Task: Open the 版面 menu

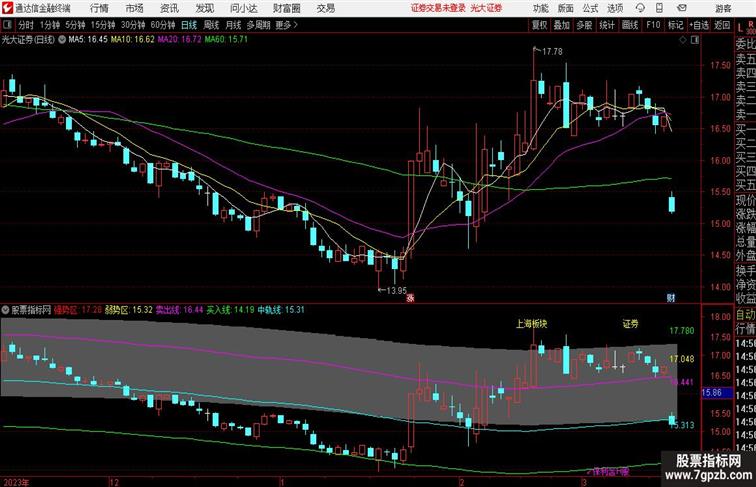Action: click(566, 8)
